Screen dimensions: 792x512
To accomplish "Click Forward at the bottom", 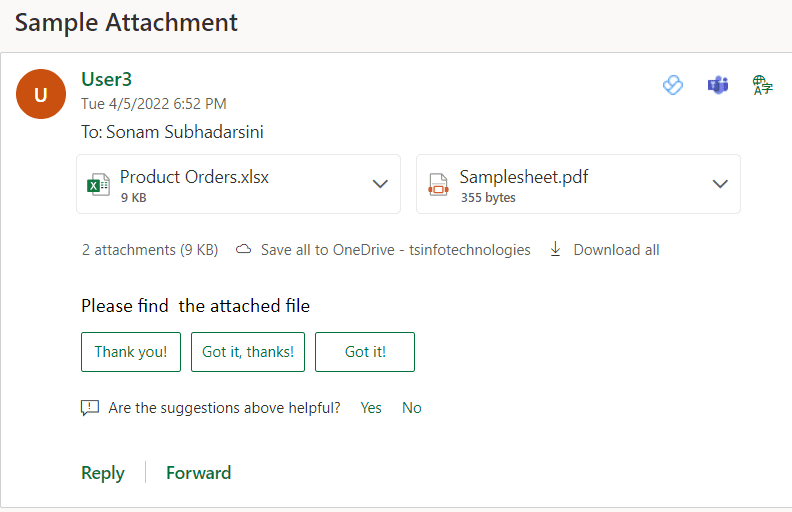I will click(199, 473).
